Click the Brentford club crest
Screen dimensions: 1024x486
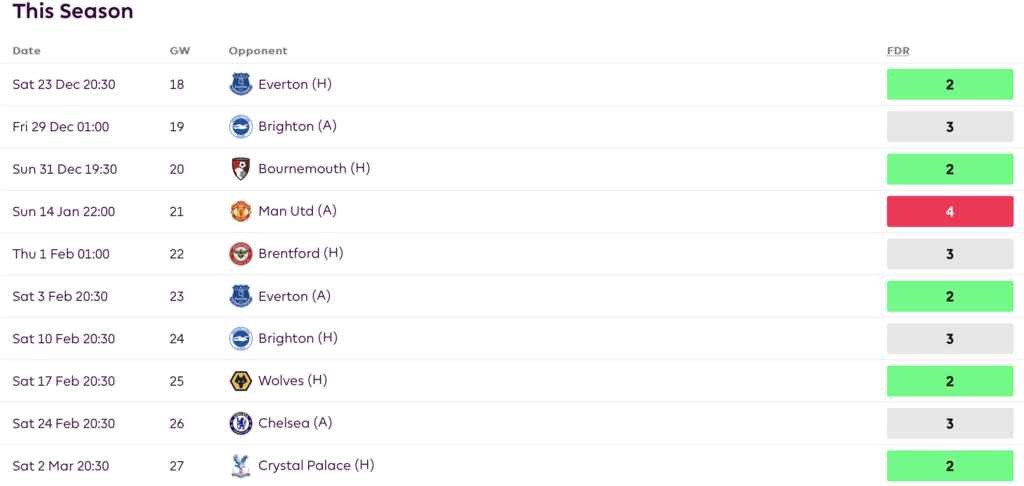click(x=240, y=254)
